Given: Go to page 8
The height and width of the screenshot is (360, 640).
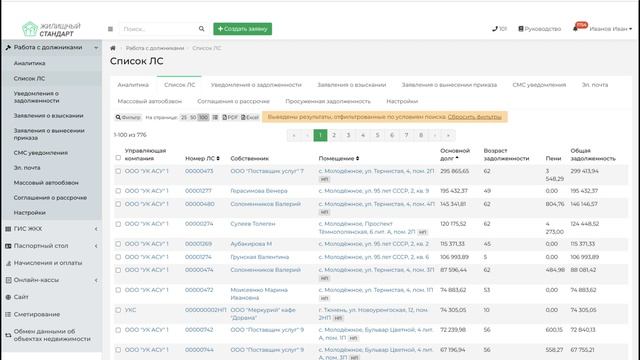Looking at the screenshot, I should 421,135.
